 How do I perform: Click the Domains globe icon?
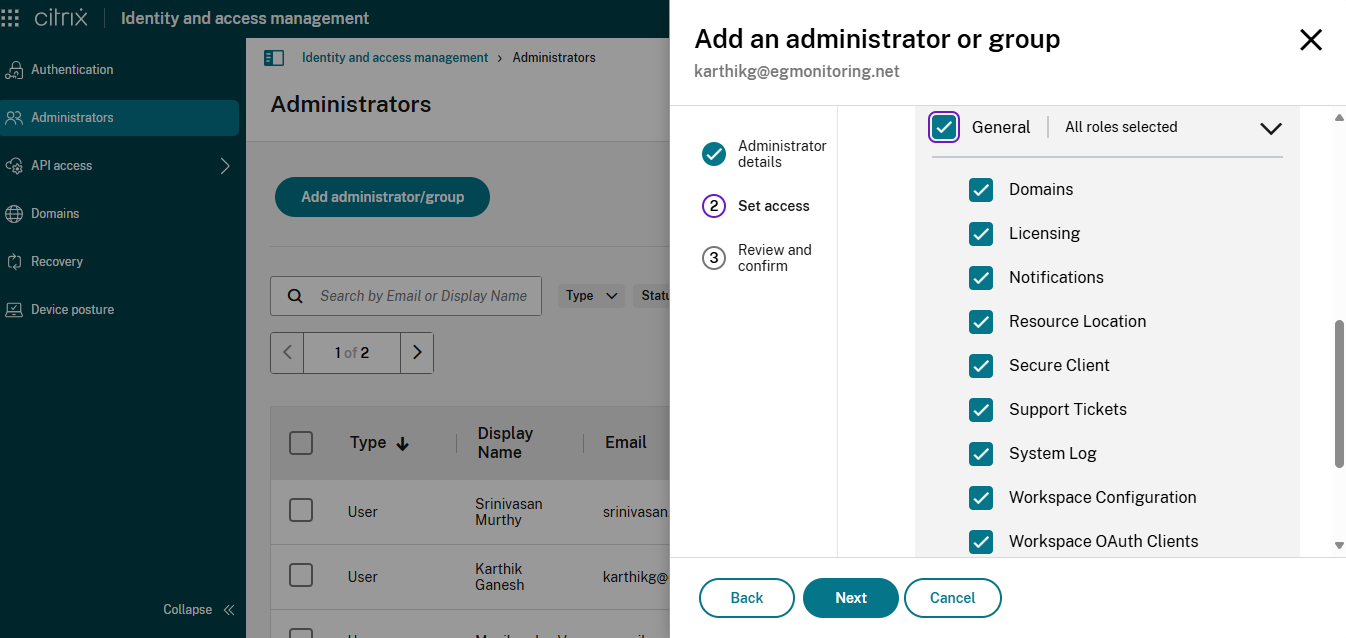14,214
